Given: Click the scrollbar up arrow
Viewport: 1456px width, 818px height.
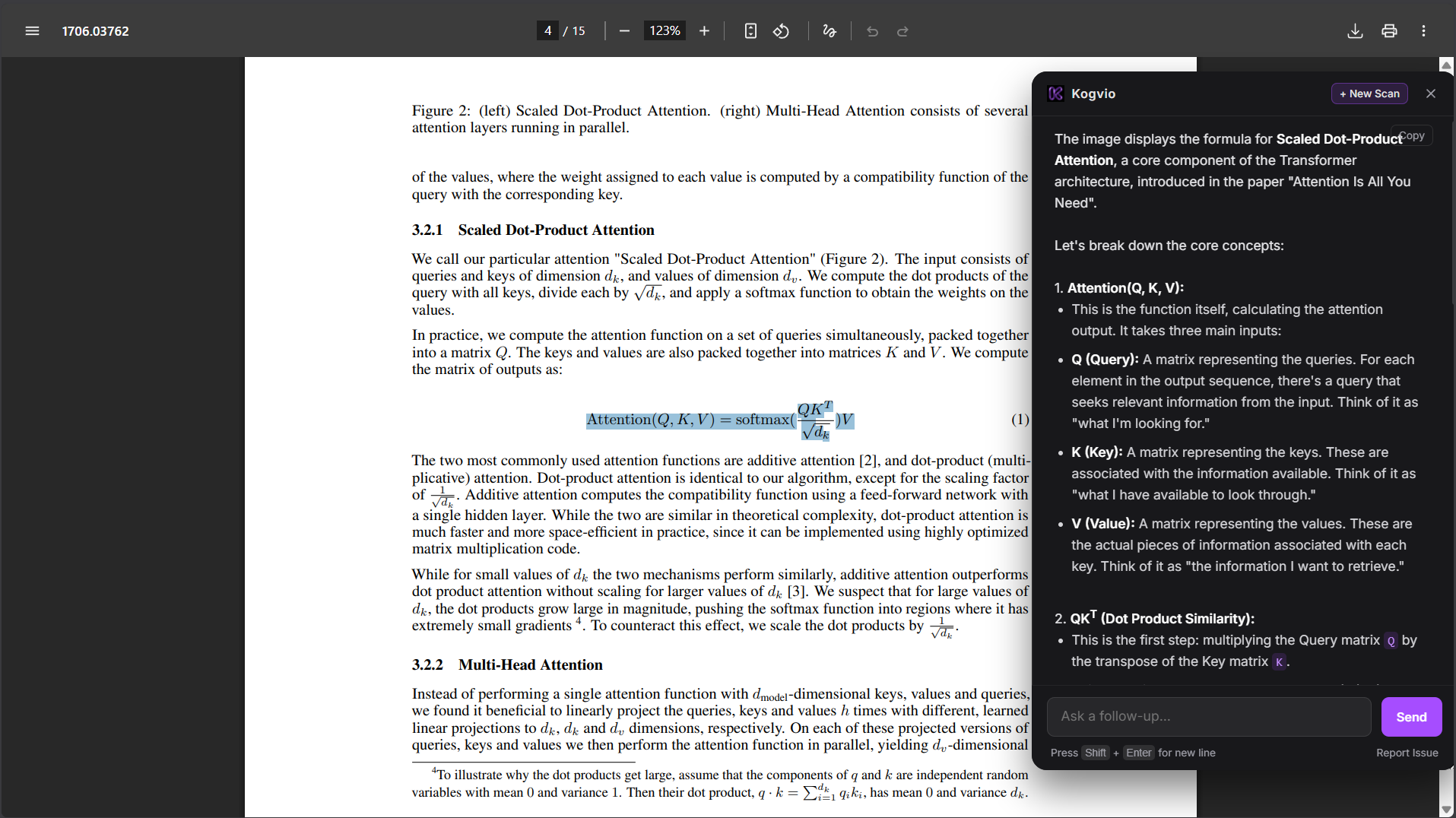Looking at the screenshot, I should pyautogui.click(x=1446, y=65).
